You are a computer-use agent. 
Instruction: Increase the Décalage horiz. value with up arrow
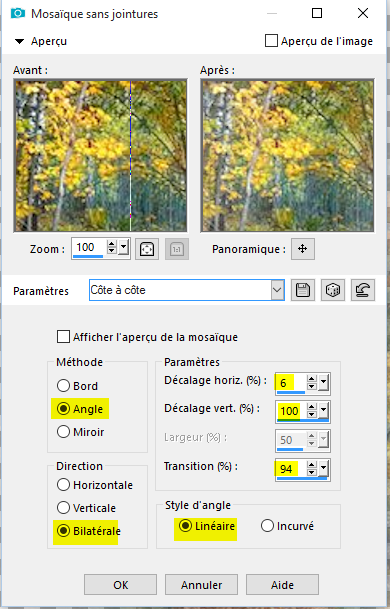[312, 379]
